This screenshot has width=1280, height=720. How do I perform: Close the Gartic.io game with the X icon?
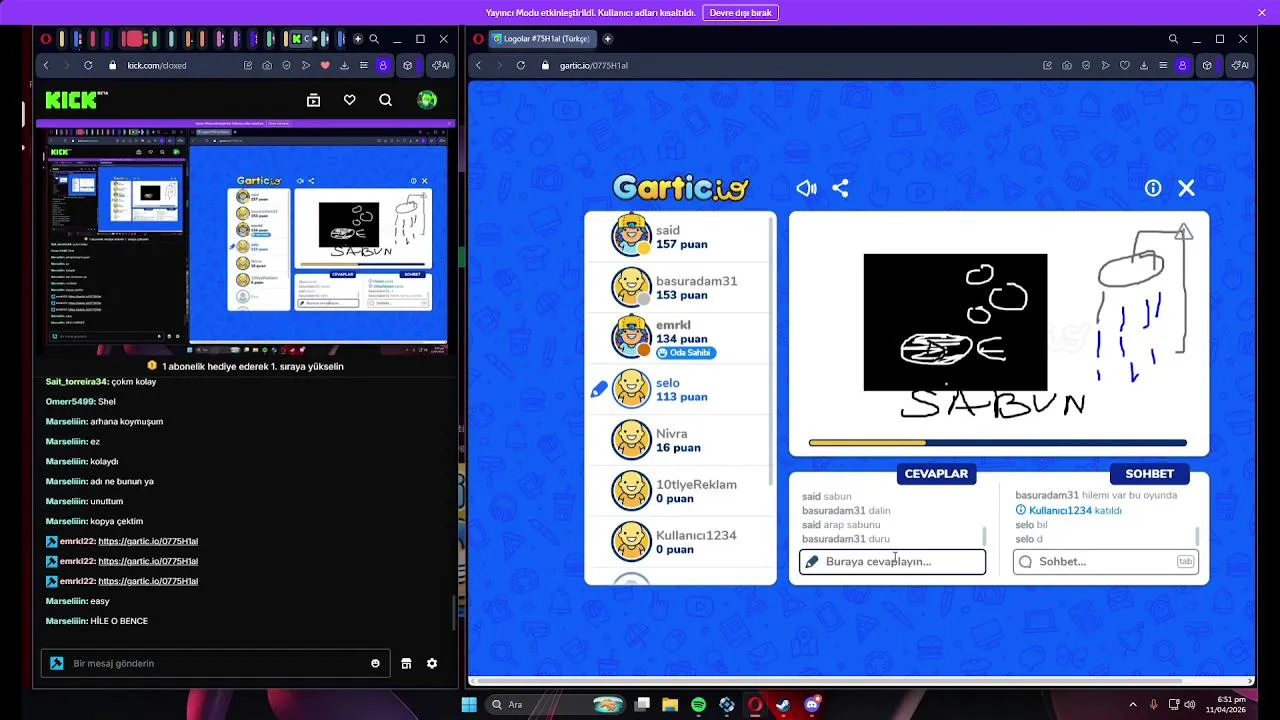(1186, 188)
